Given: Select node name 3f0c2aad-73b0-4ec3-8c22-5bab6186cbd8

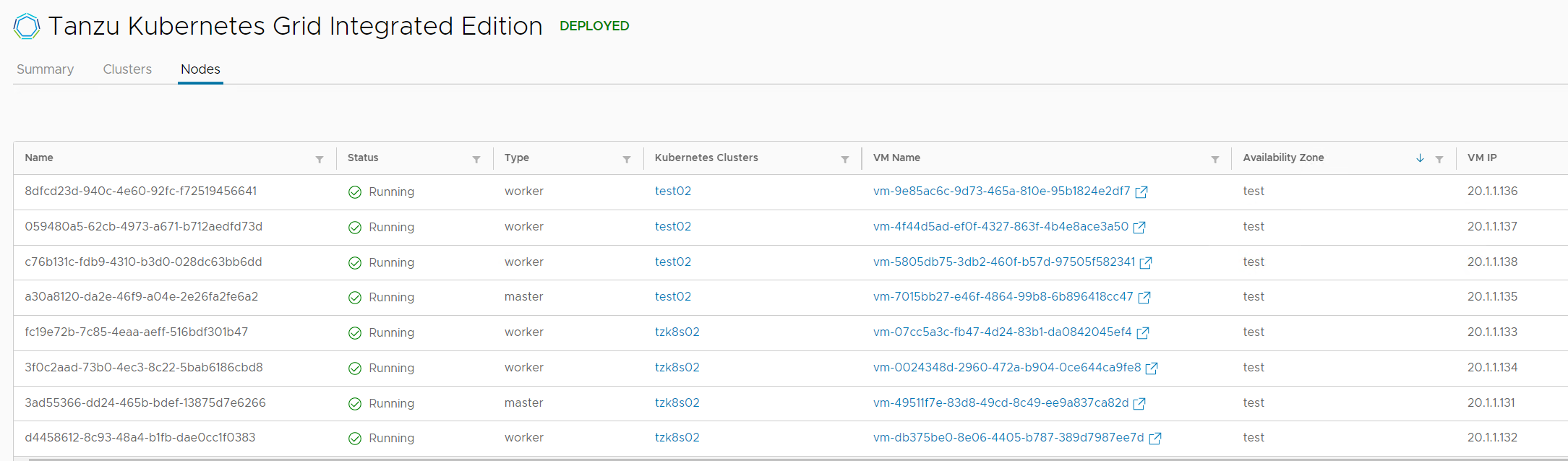Looking at the screenshot, I should pyautogui.click(x=144, y=367).
